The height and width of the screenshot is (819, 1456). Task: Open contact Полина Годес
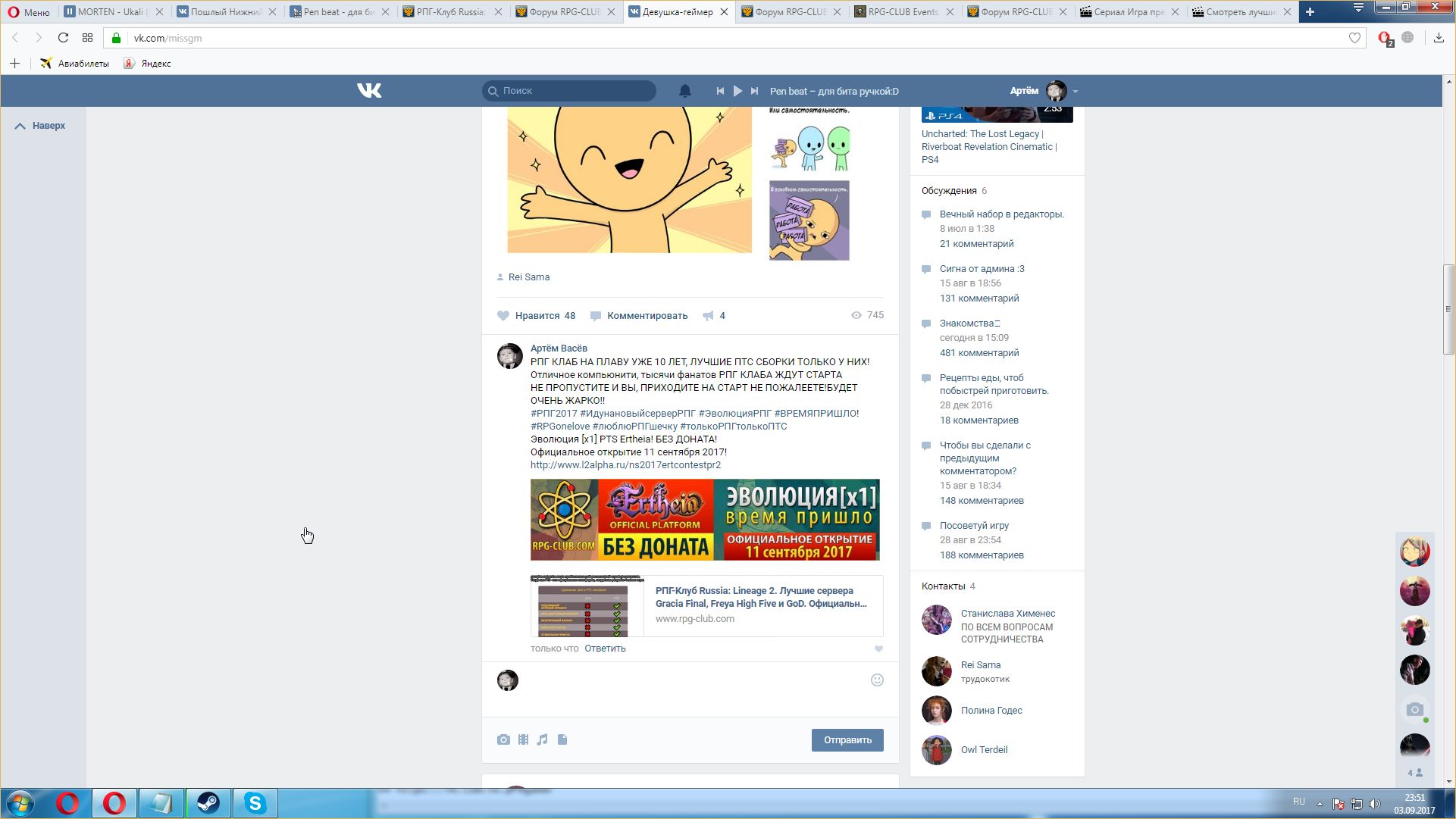991,711
